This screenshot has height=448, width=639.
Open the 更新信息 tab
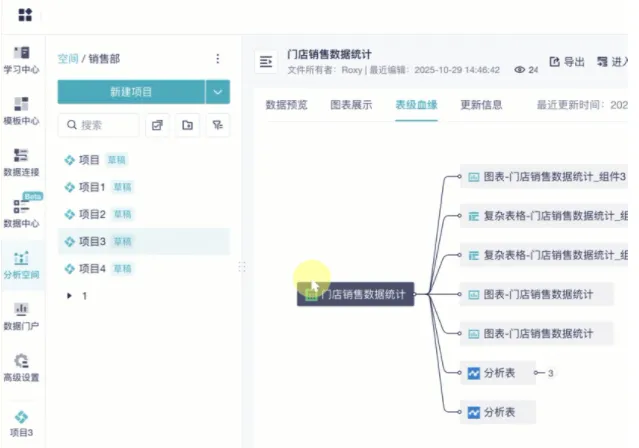point(481,104)
